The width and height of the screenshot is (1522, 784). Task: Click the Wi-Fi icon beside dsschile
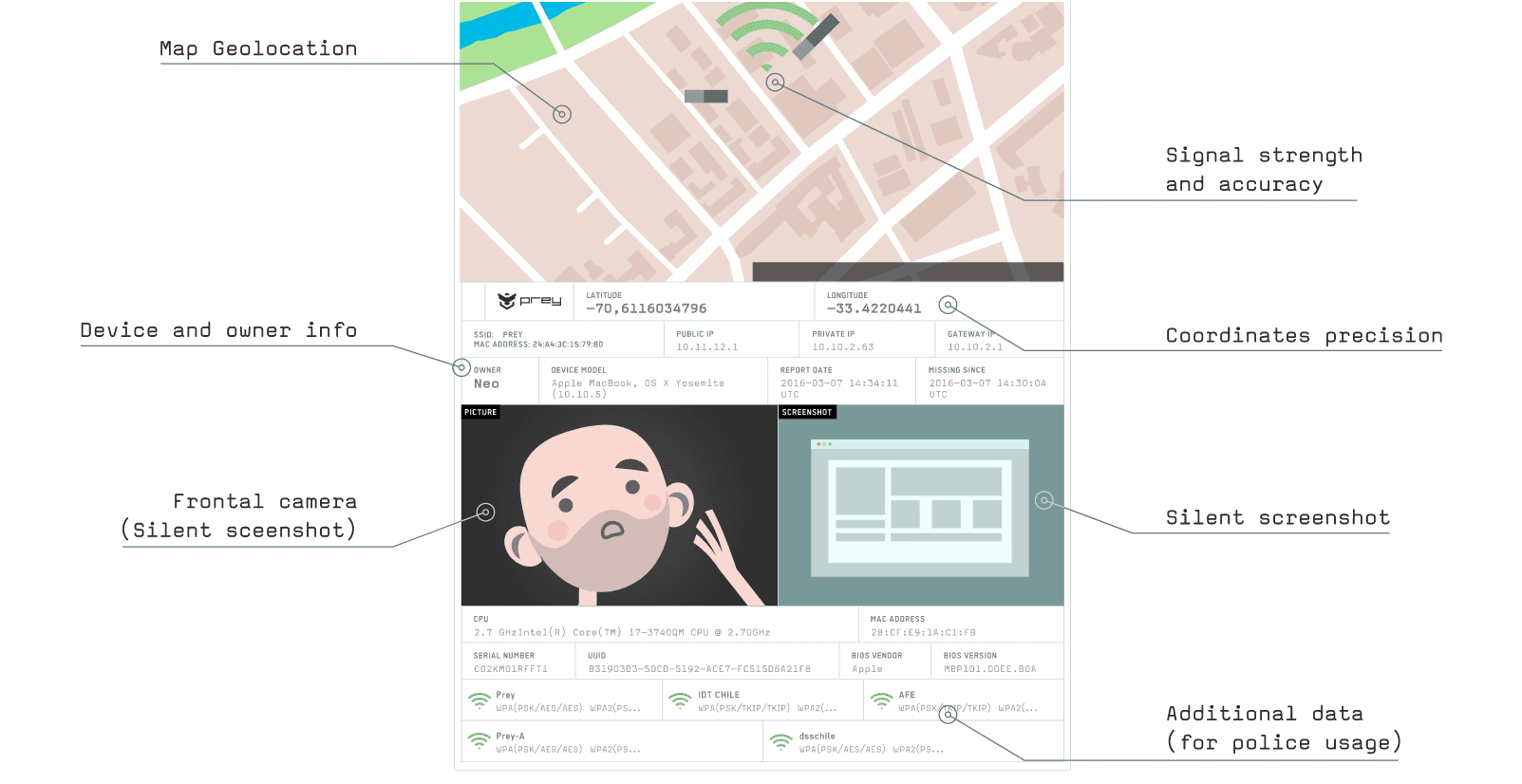(781, 741)
